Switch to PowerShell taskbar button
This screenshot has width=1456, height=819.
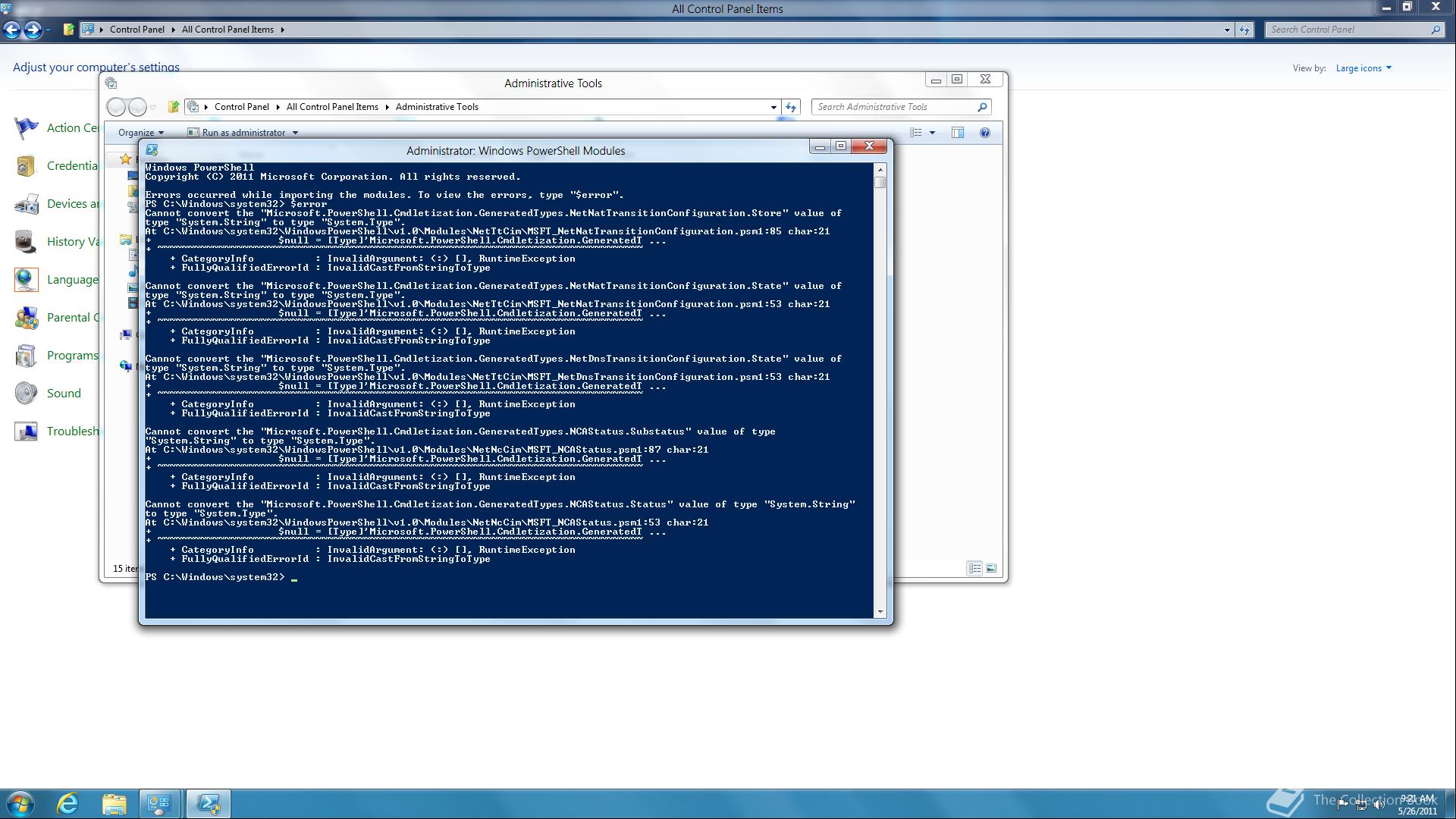point(208,804)
